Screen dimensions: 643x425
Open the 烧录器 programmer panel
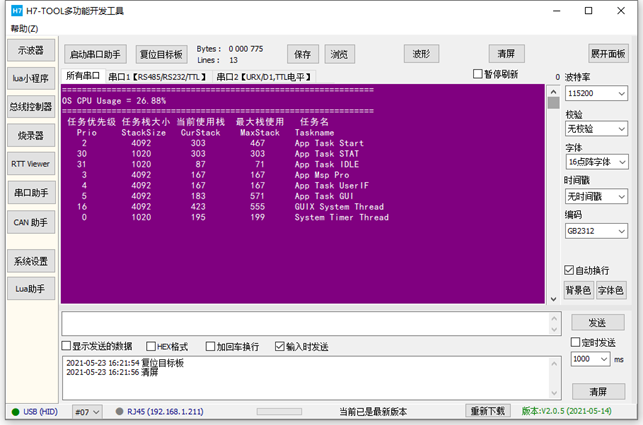coord(31,135)
